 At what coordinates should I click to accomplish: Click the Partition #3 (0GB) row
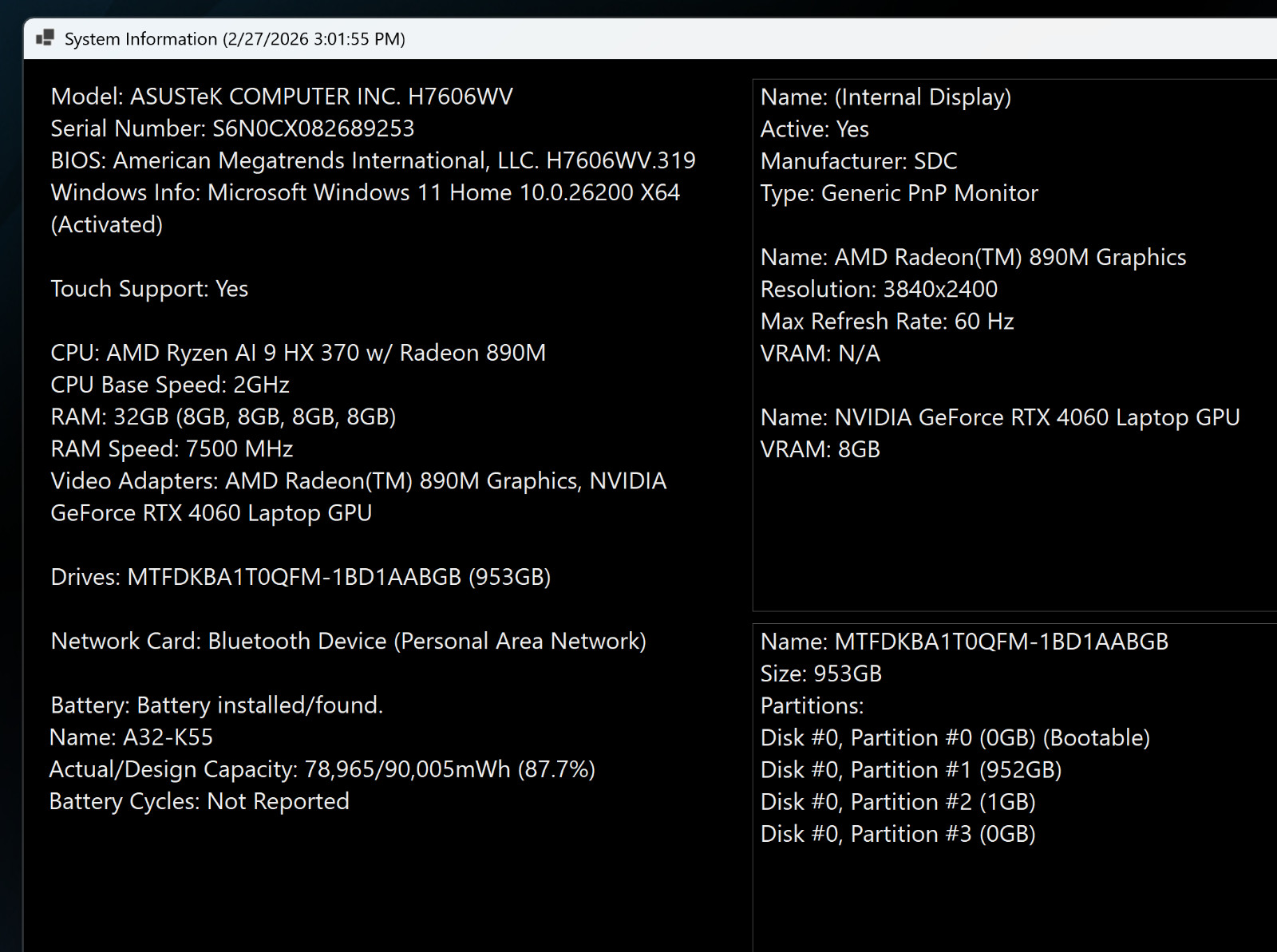(x=899, y=834)
